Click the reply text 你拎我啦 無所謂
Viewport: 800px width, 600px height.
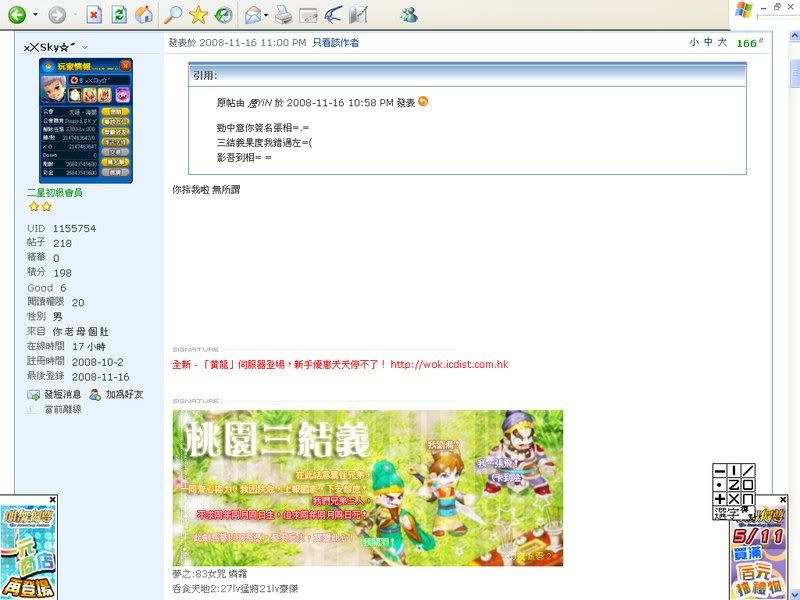[206, 190]
